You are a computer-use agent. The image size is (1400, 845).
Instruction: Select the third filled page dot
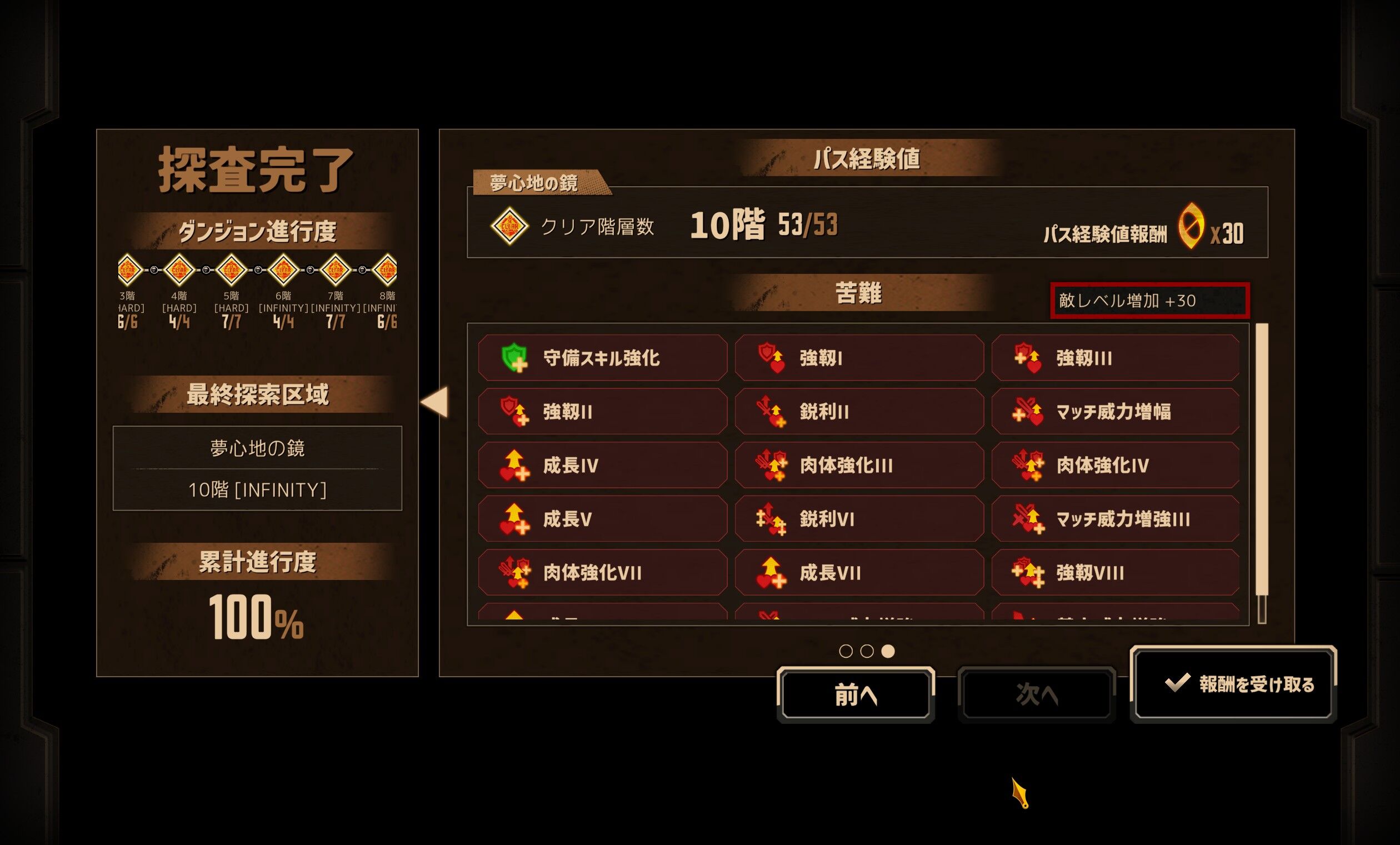tap(888, 651)
